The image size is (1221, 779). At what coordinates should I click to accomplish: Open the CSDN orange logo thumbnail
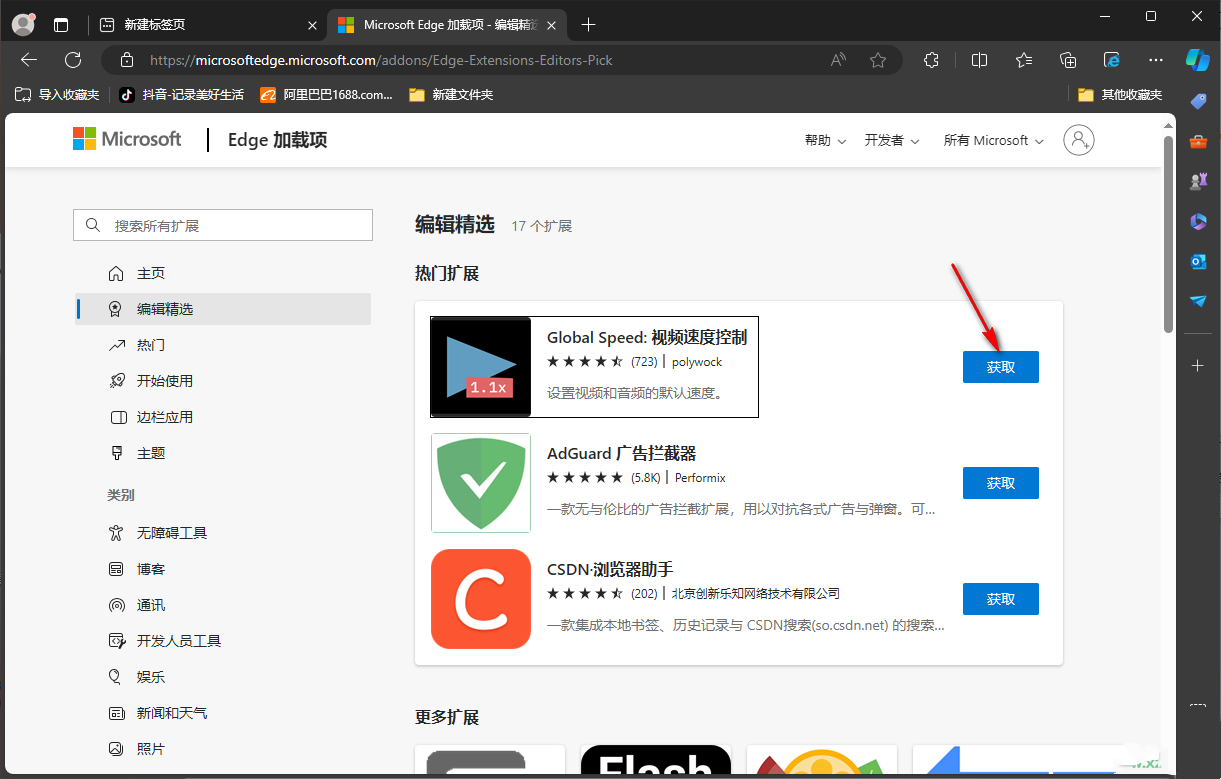(x=481, y=599)
